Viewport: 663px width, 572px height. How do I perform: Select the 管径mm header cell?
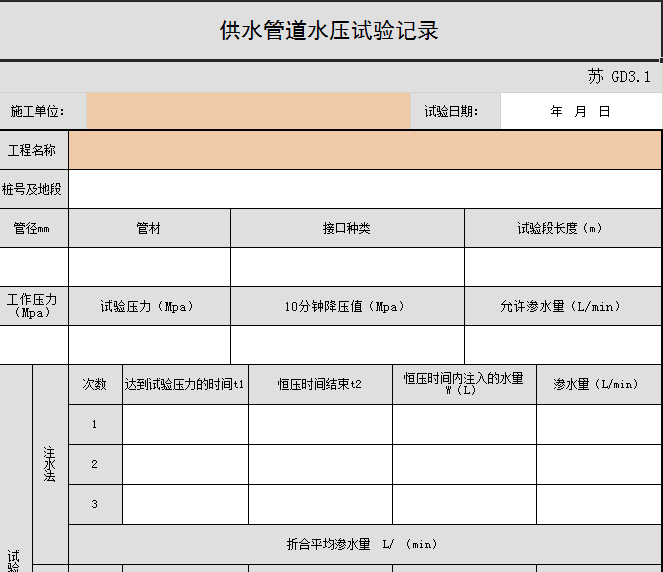(34, 228)
